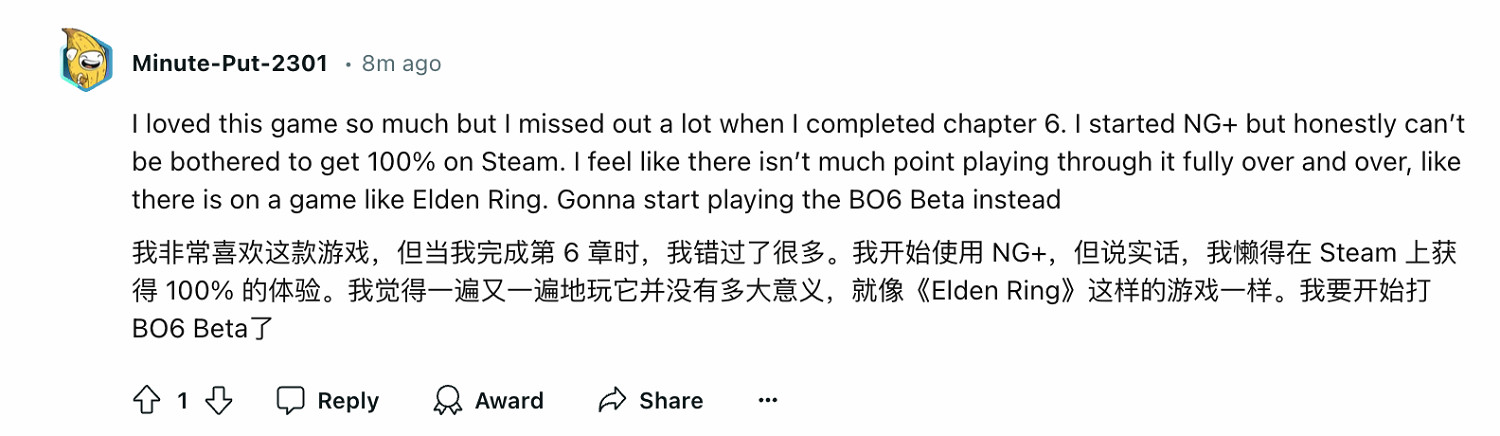Click the Award ribbon icon
The width and height of the screenshot is (1500, 436).
447,401
